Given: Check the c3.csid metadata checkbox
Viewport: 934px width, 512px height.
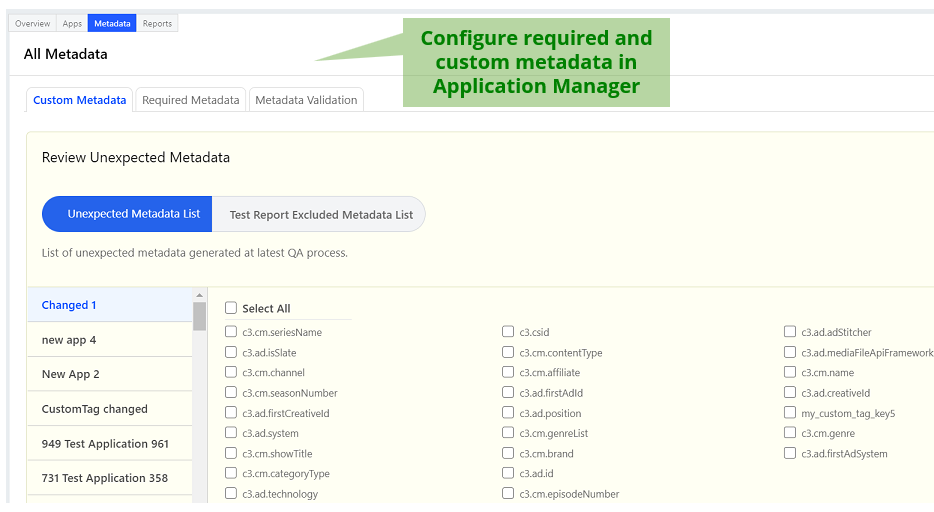Looking at the screenshot, I should tap(509, 332).
